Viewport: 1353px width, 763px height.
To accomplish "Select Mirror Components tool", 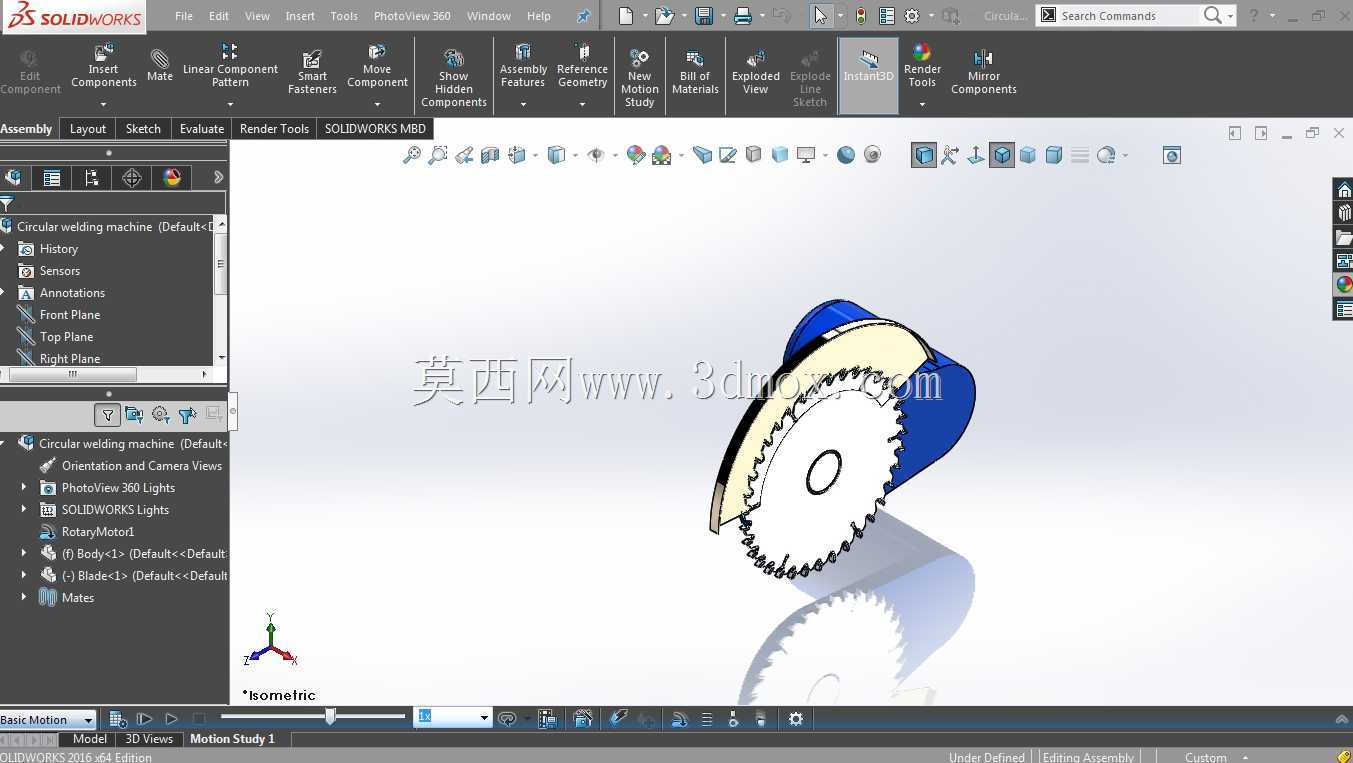I will 984,72.
